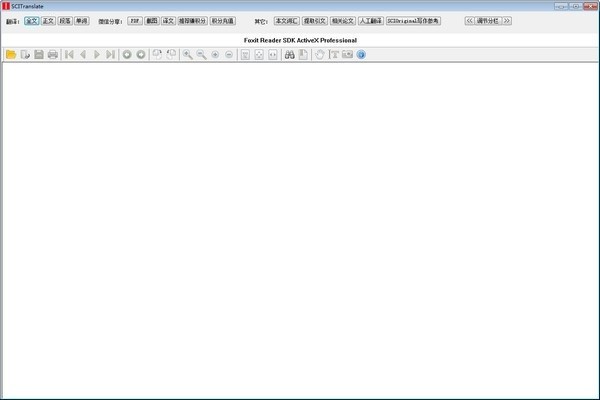Click the << column adjust arrow
Image resolution: width=600 pixels, height=400 pixels.
point(470,20)
